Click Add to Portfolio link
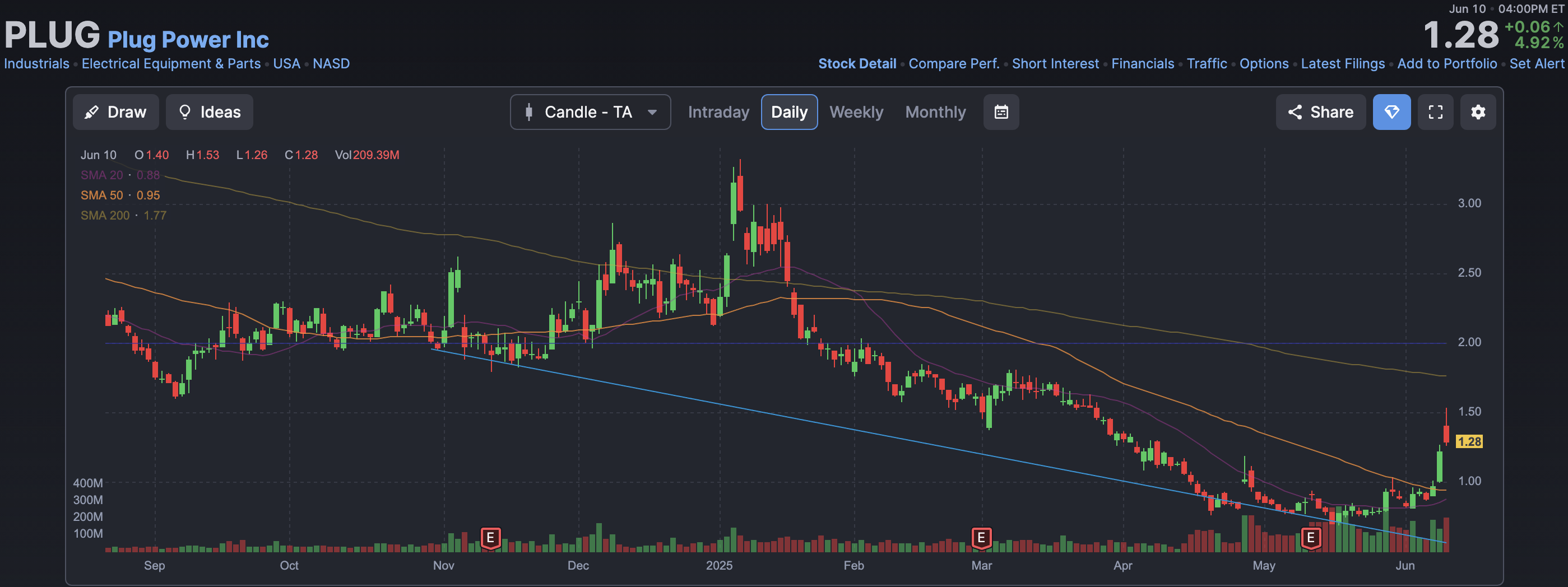1568x587 pixels. tap(1447, 64)
